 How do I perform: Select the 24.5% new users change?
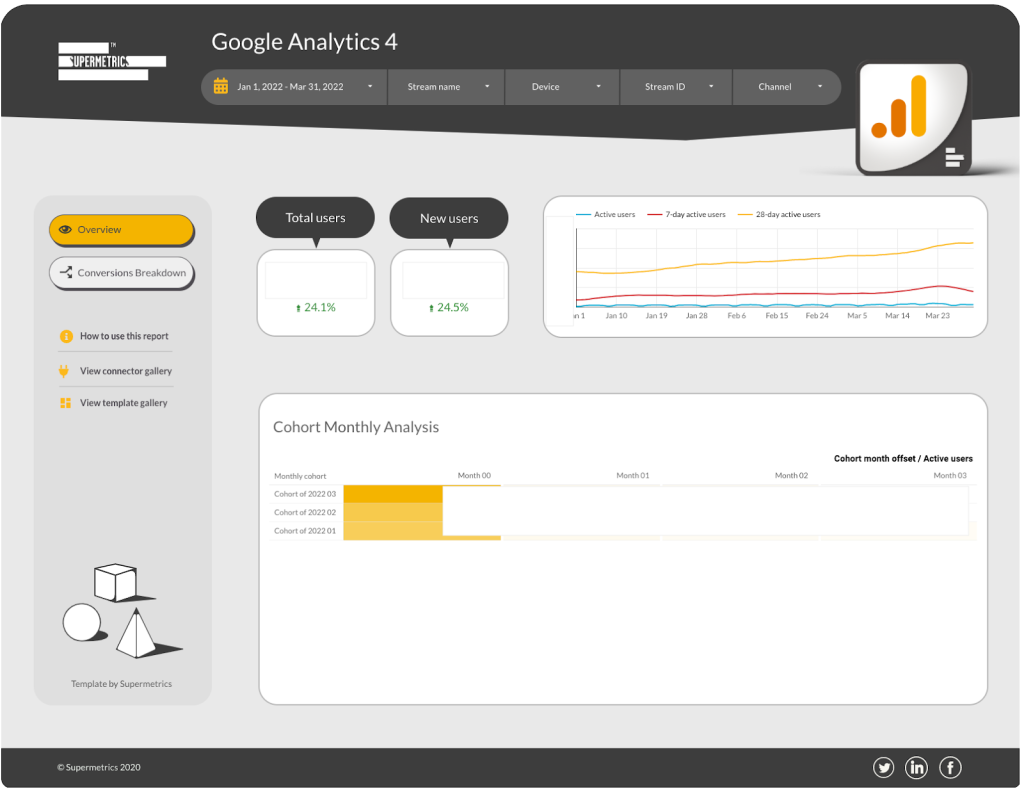pos(449,308)
